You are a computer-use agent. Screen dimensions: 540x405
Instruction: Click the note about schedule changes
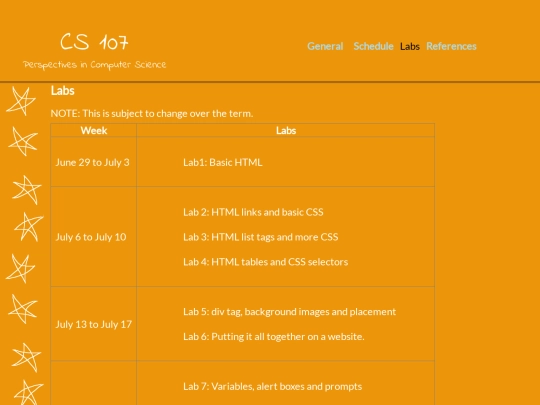tap(152, 113)
